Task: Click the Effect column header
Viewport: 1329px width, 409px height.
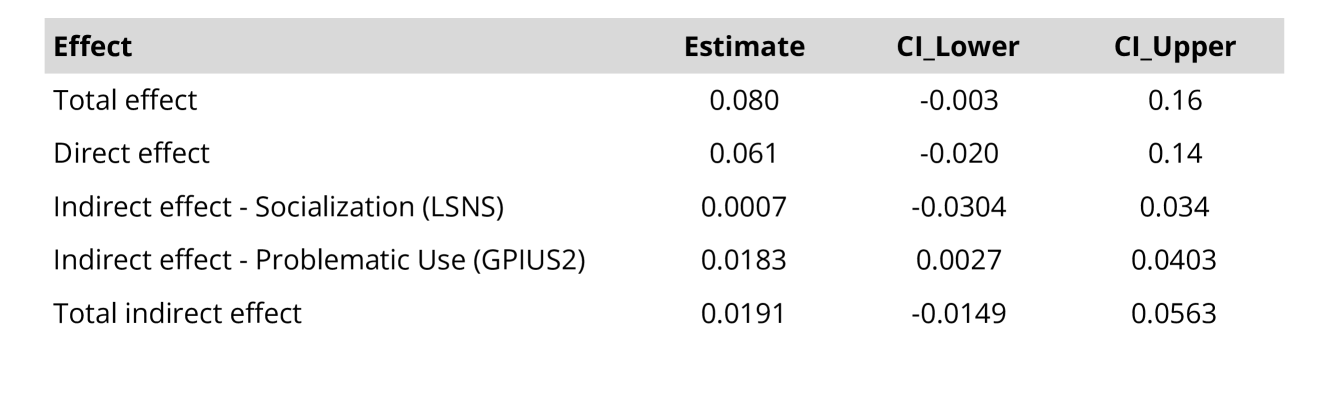Action: [x=93, y=47]
